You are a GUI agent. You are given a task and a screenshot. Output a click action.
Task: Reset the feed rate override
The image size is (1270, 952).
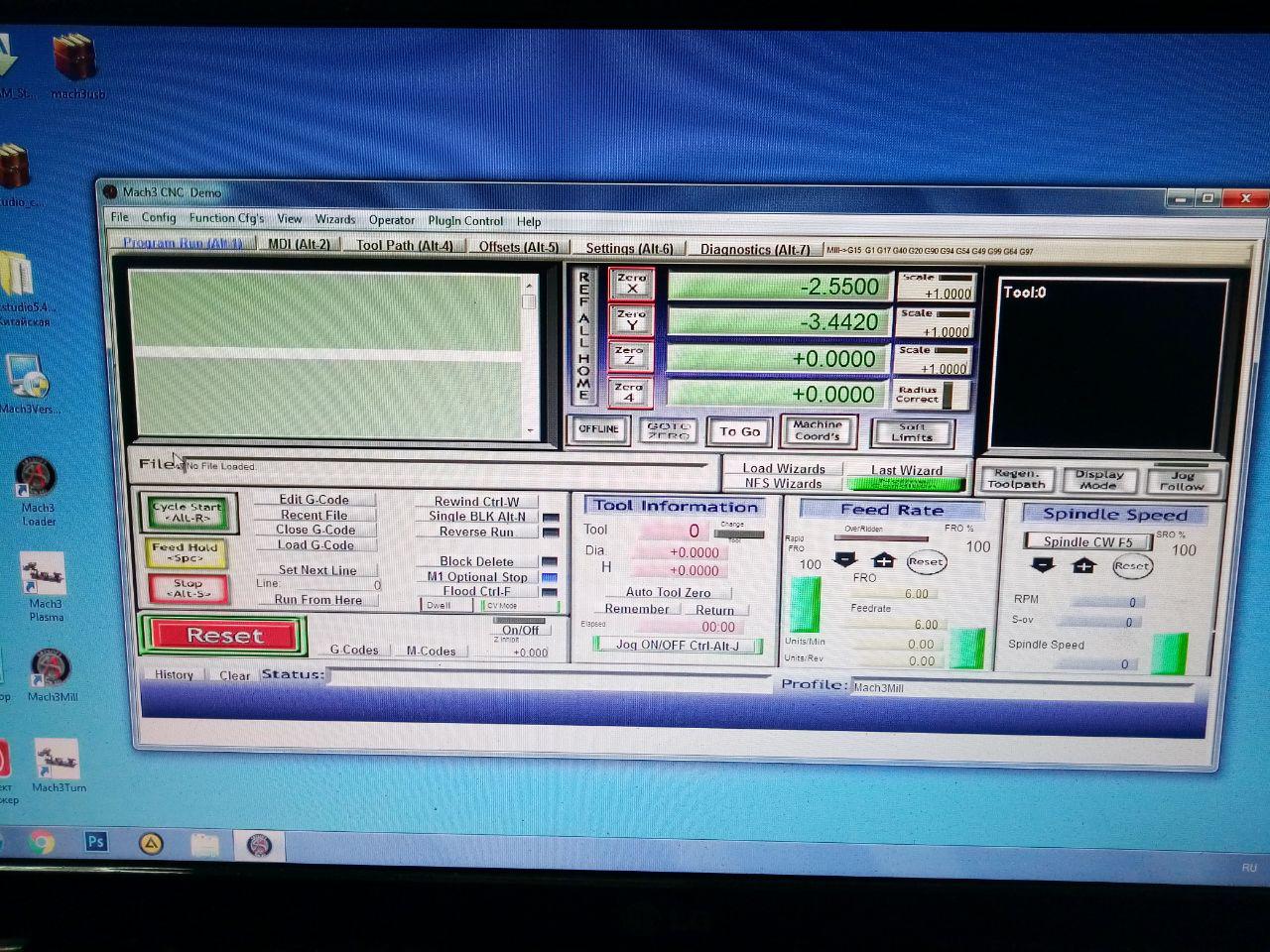click(926, 561)
